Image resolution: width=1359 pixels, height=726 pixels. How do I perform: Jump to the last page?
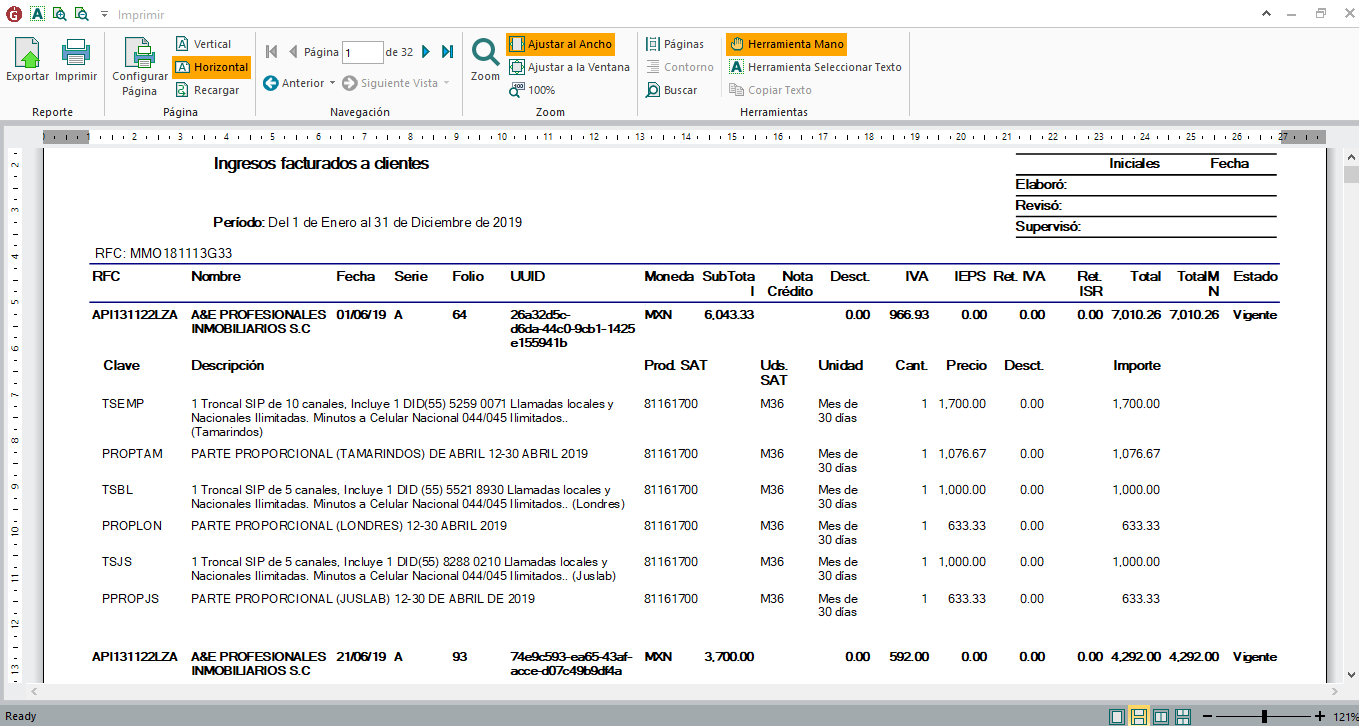tap(447, 52)
